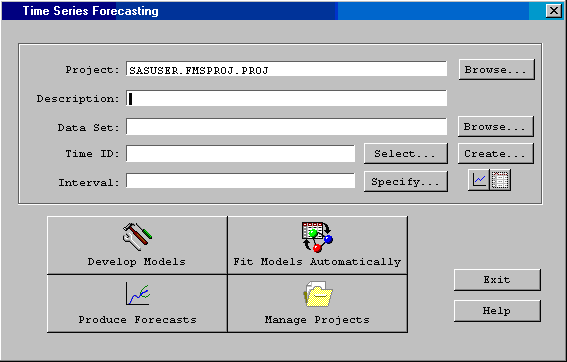567x362 pixels.
Task: Open the Develop Models tool
Action: click(137, 245)
